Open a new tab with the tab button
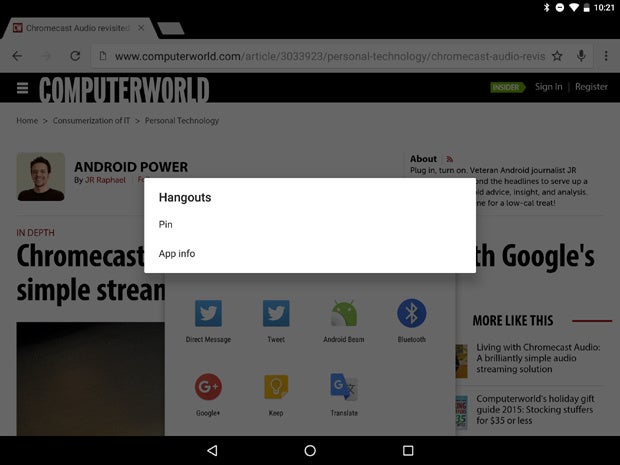The image size is (620, 465). tap(171, 28)
